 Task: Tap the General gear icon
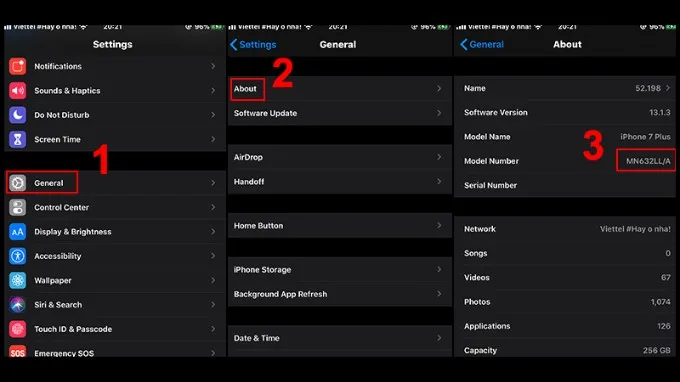17,183
